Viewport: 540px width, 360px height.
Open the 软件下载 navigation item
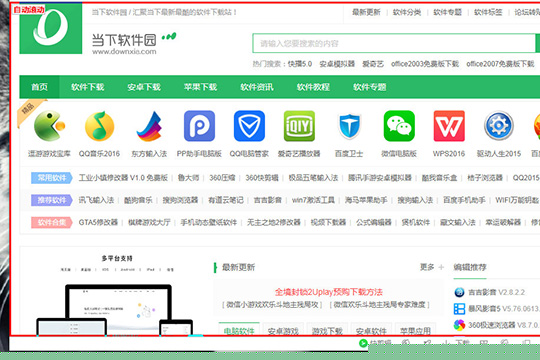pyautogui.click(x=88, y=87)
